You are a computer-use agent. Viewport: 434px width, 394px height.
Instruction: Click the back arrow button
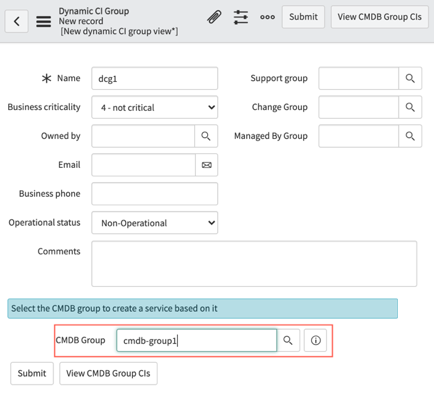coord(17,21)
